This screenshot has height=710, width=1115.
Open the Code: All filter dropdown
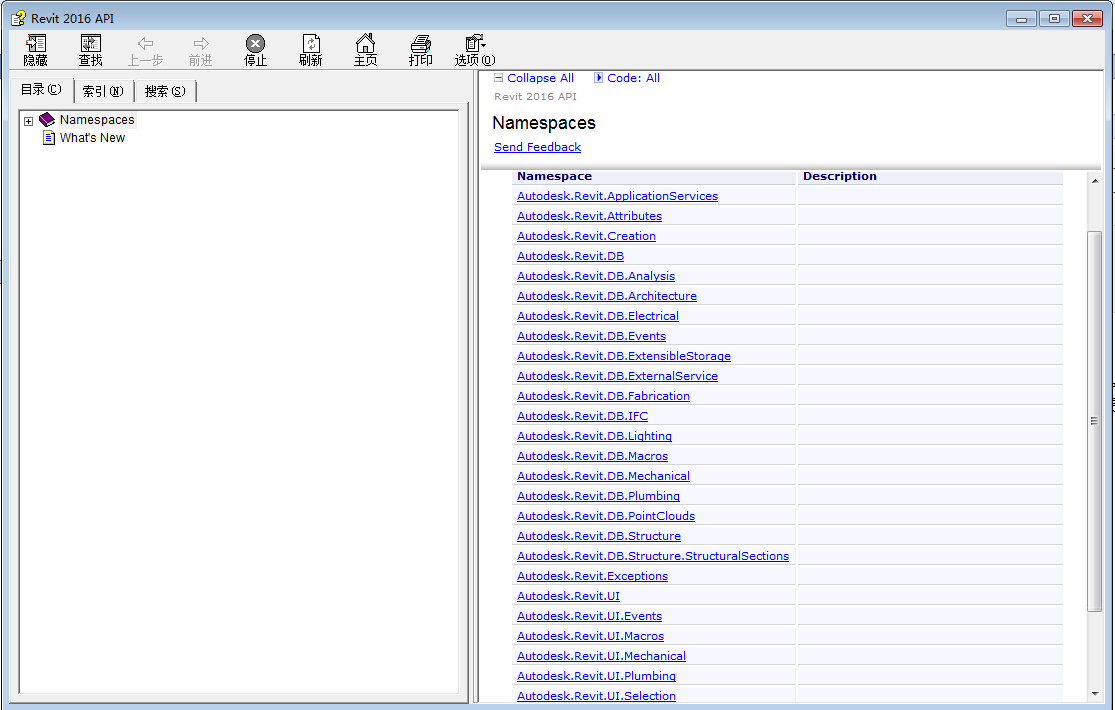[x=634, y=78]
